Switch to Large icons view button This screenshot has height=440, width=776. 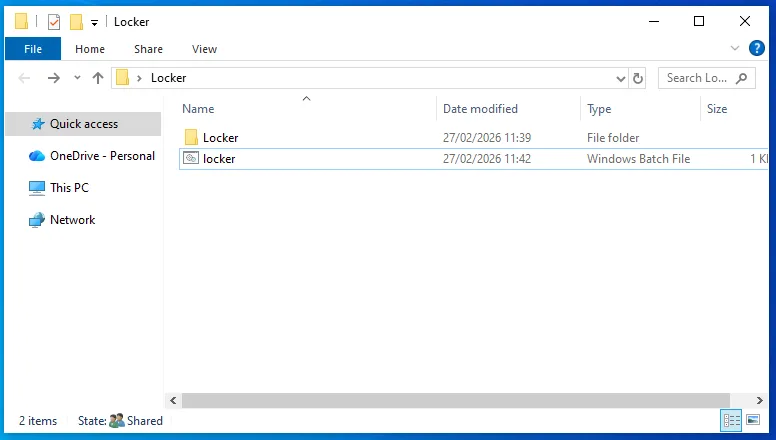753,420
